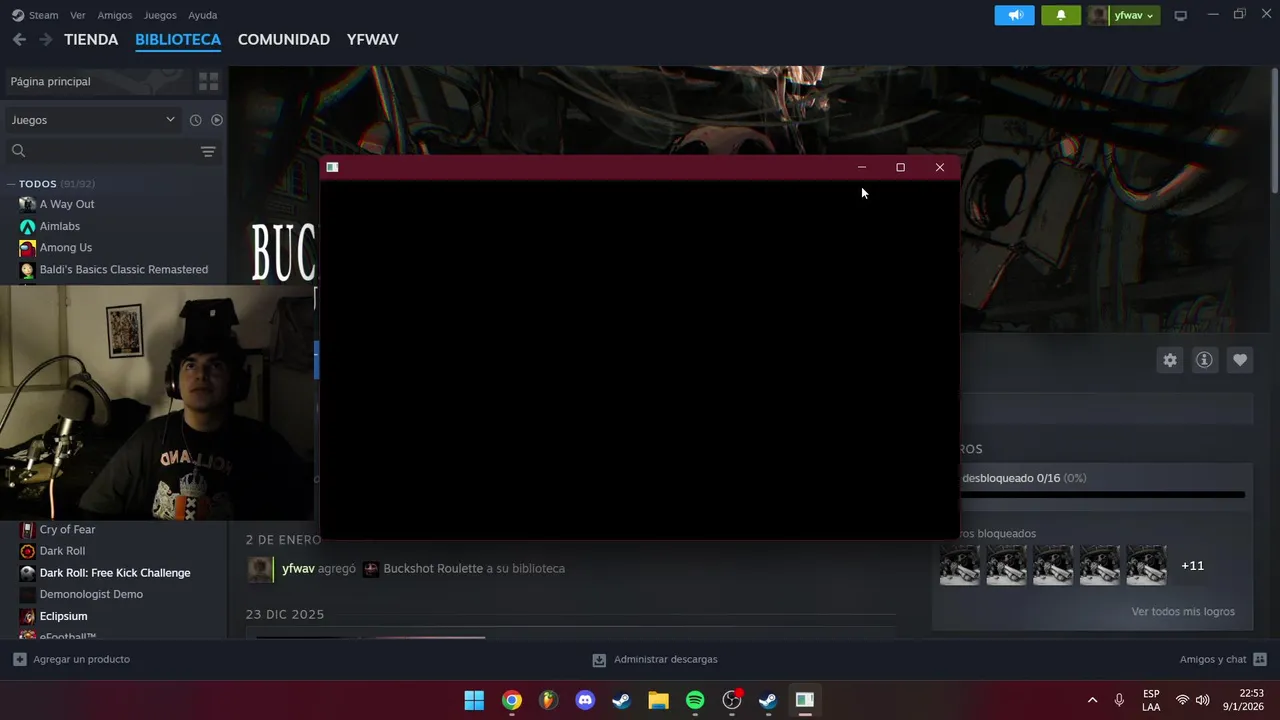Viewport: 1280px width, 720px height.
Task: Open Amigos y chat
Action: point(1223,659)
